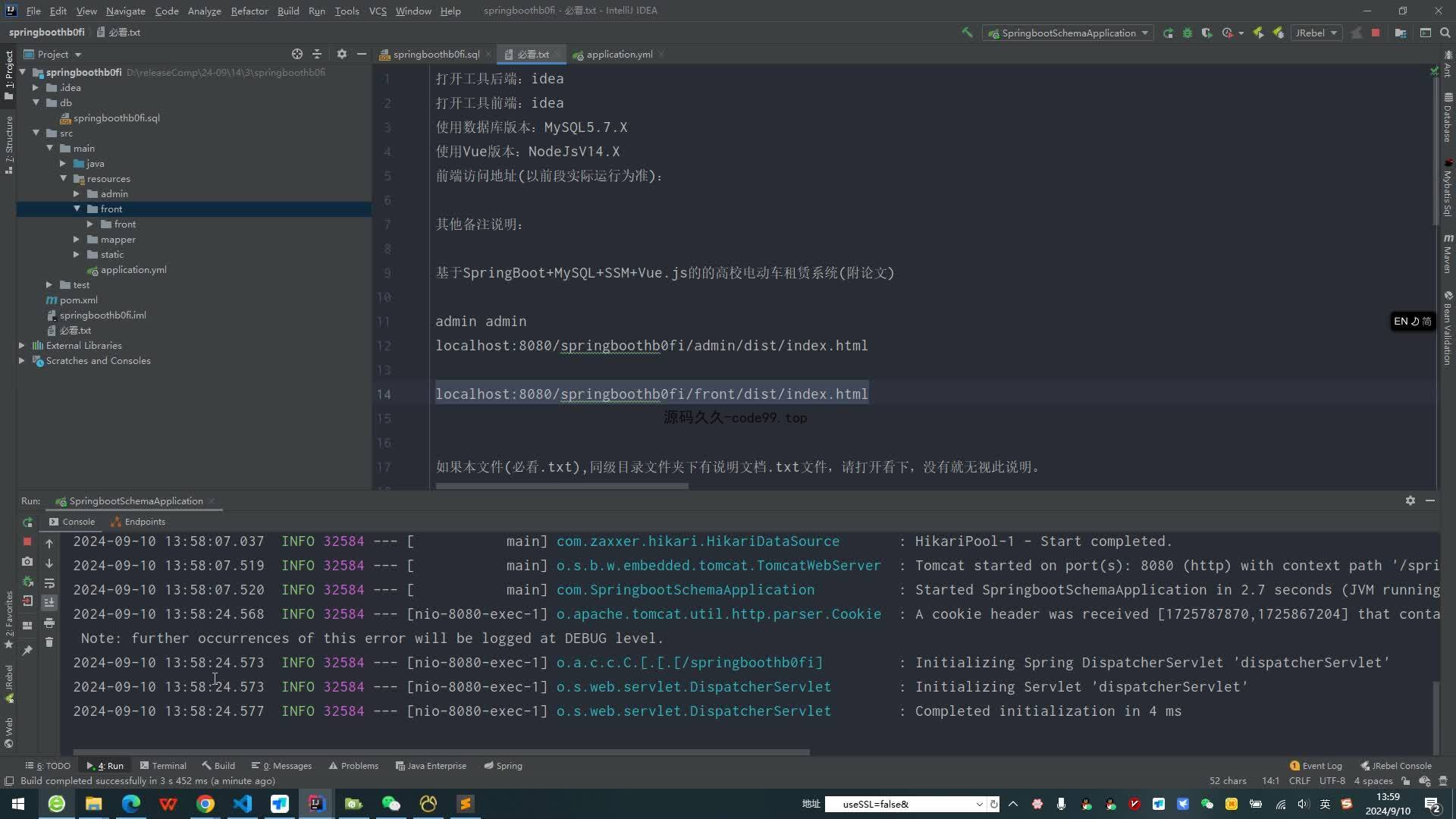Expand the mapper folder
Screen dimensions: 1456x819
(77, 239)
